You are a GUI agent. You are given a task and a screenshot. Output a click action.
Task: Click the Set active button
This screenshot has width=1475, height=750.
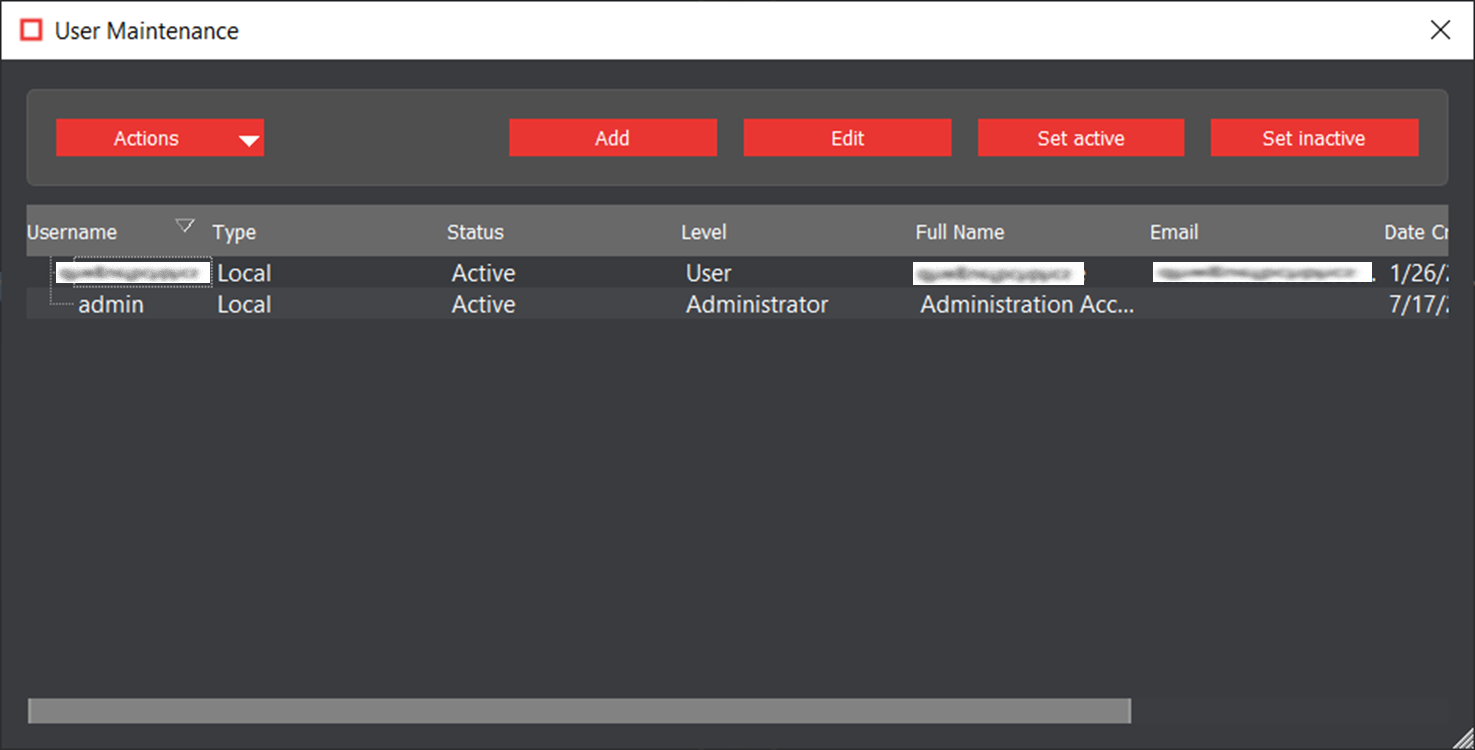tap(1080, 138)
